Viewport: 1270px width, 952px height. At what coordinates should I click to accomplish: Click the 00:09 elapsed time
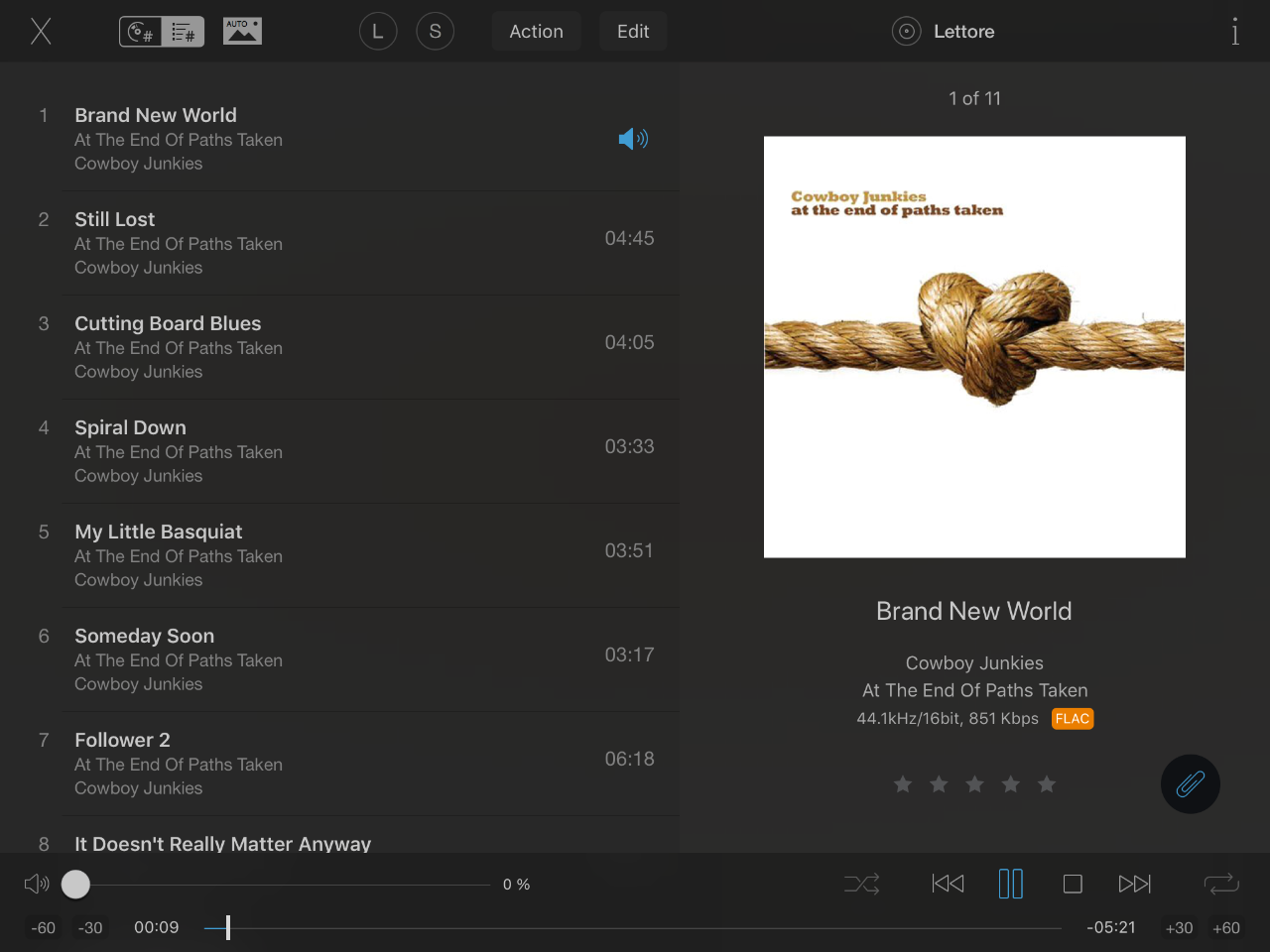157,927
